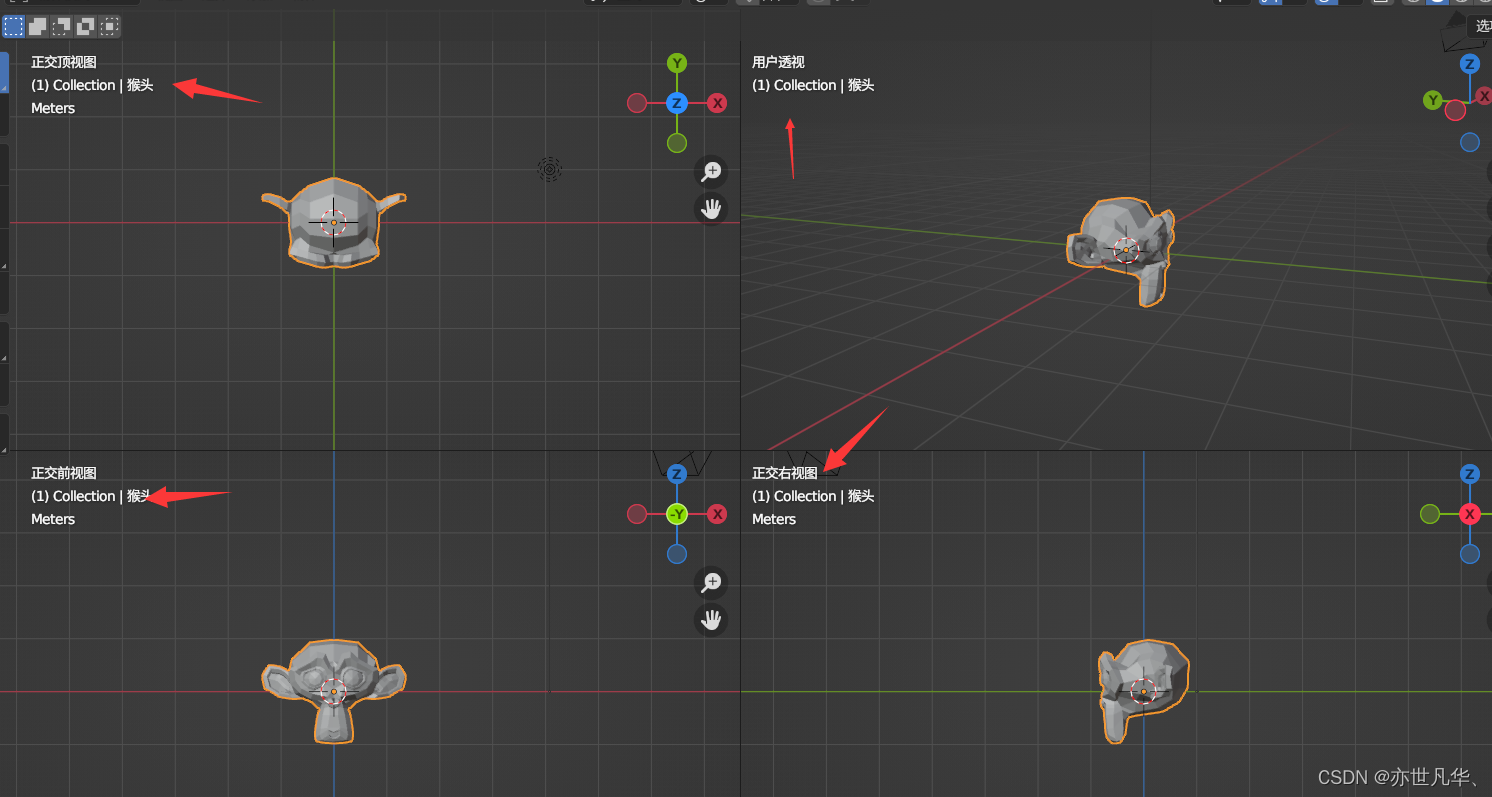Click Z axis on front-view (正交前视图) gizmo

(x=677, y=474)
